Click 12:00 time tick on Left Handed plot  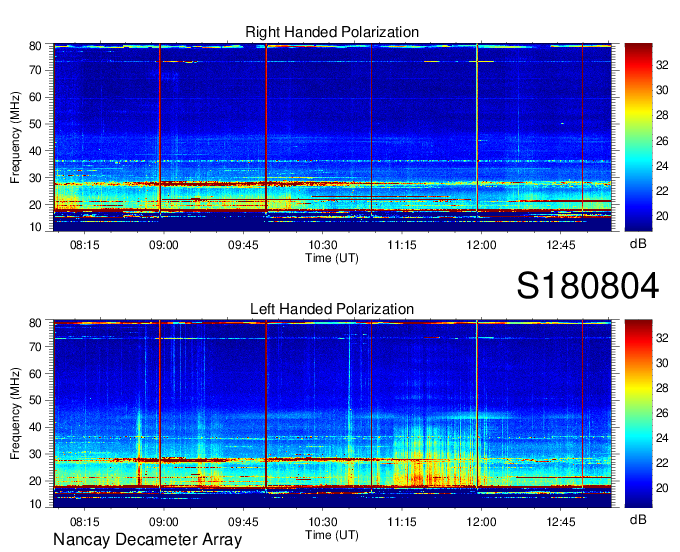click(481, 522)
